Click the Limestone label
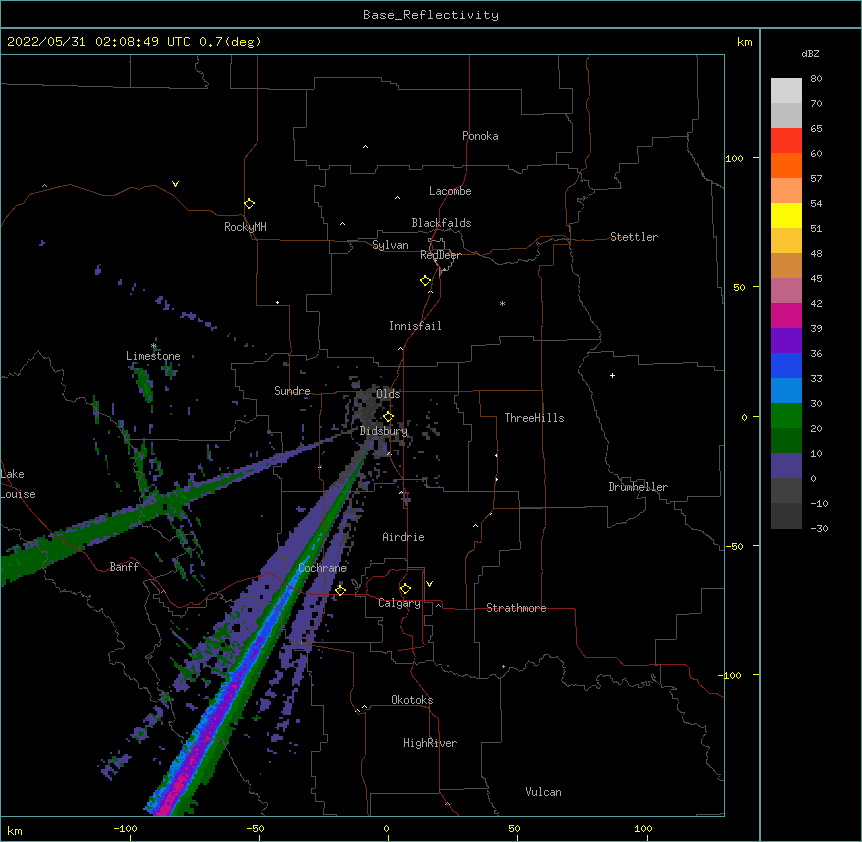This screenshot has height=842, width=862. click(x=153, y=356)
